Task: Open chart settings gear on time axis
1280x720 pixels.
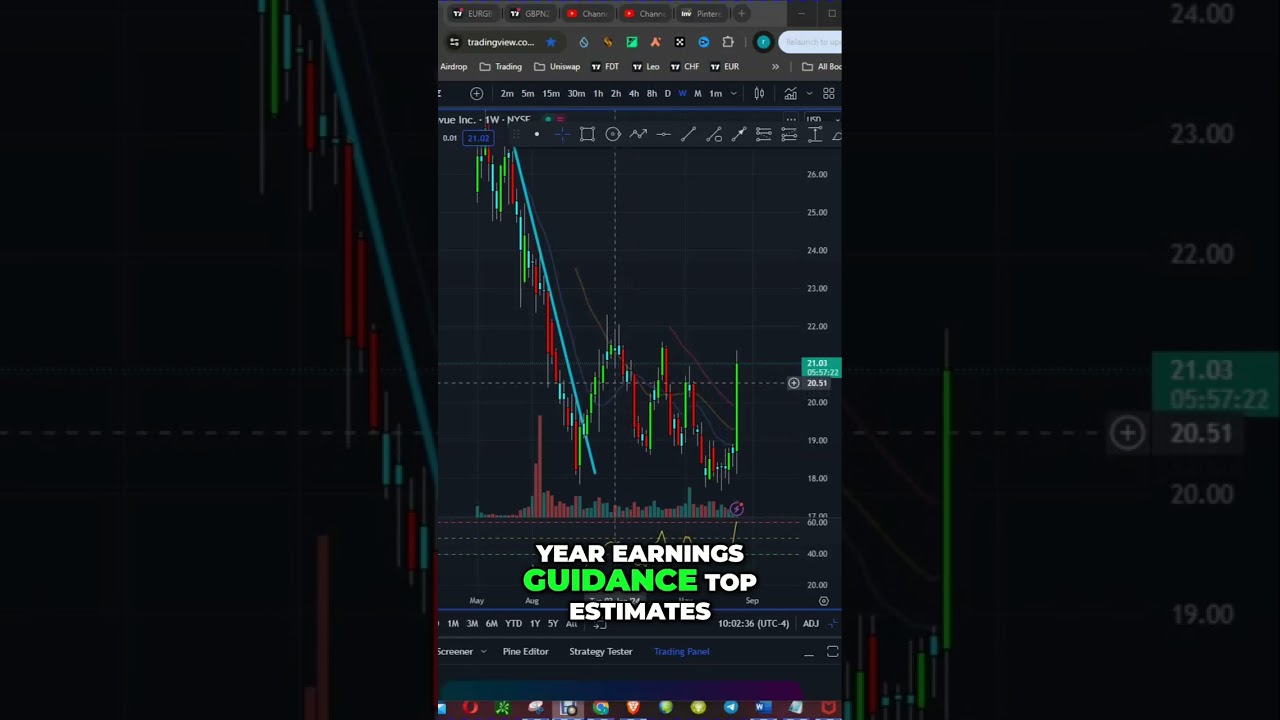Action: click(x=824, y=601)
